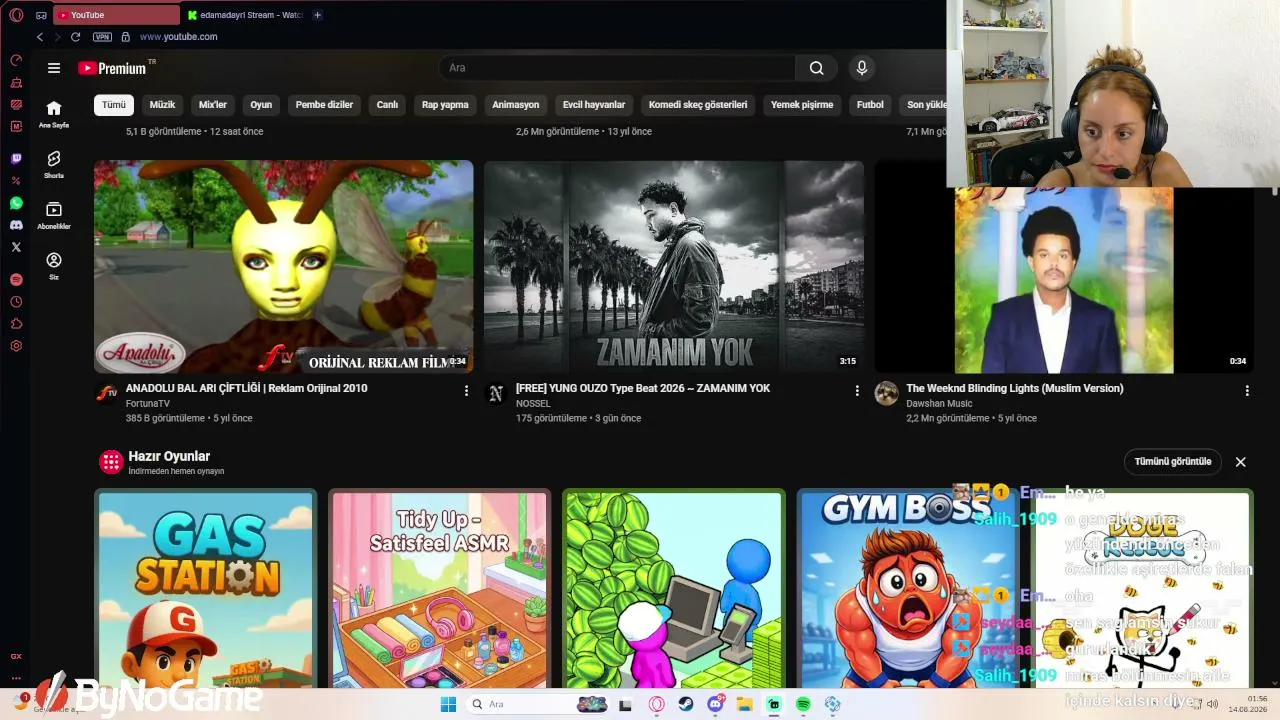Open Shorts in YouTube sidebar
1280x720 pixels.
(54, 164)
